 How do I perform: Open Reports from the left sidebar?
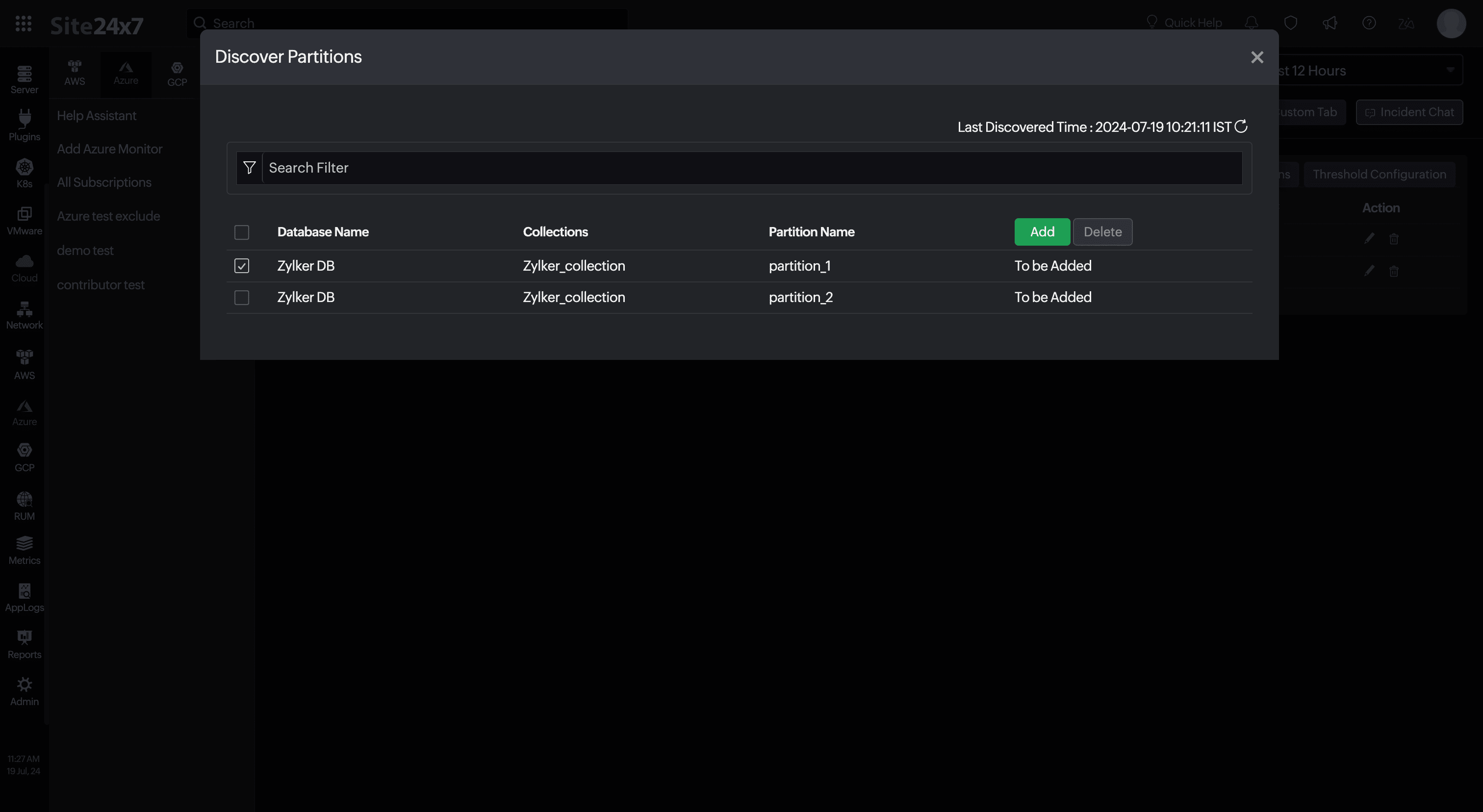[24, 643]
